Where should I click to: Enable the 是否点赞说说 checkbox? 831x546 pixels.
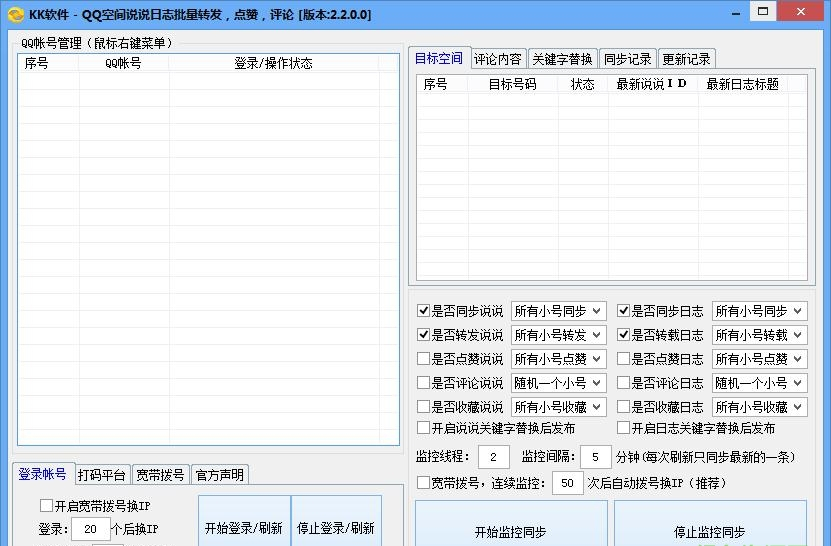click(423, 359)
